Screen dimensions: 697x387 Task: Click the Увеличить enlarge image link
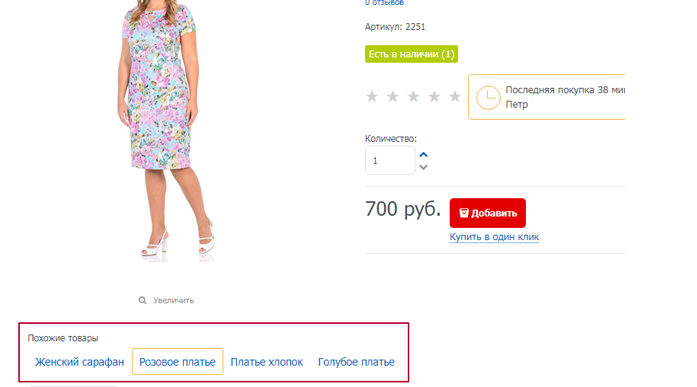coord(173,300)
